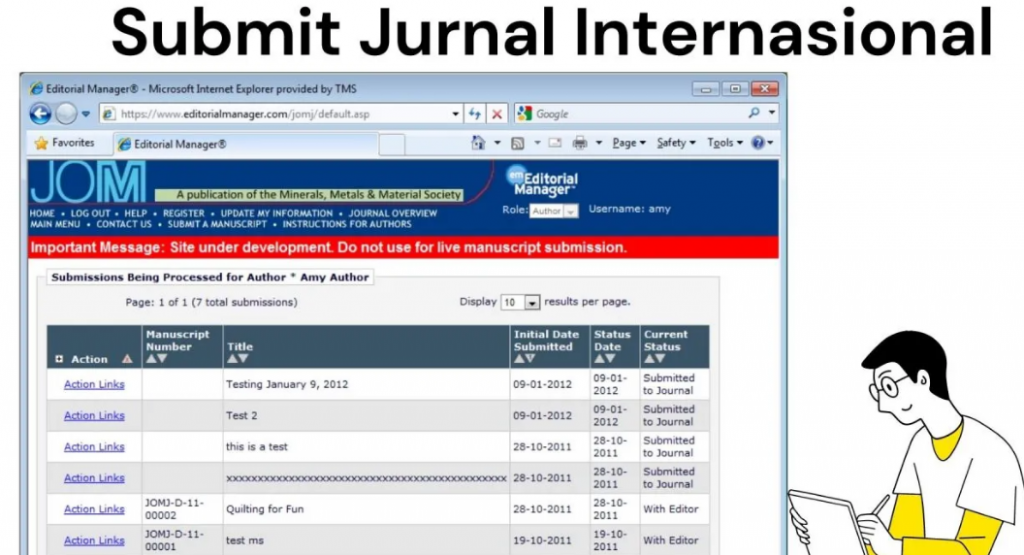Click the Home page icon

pos(478,142)
